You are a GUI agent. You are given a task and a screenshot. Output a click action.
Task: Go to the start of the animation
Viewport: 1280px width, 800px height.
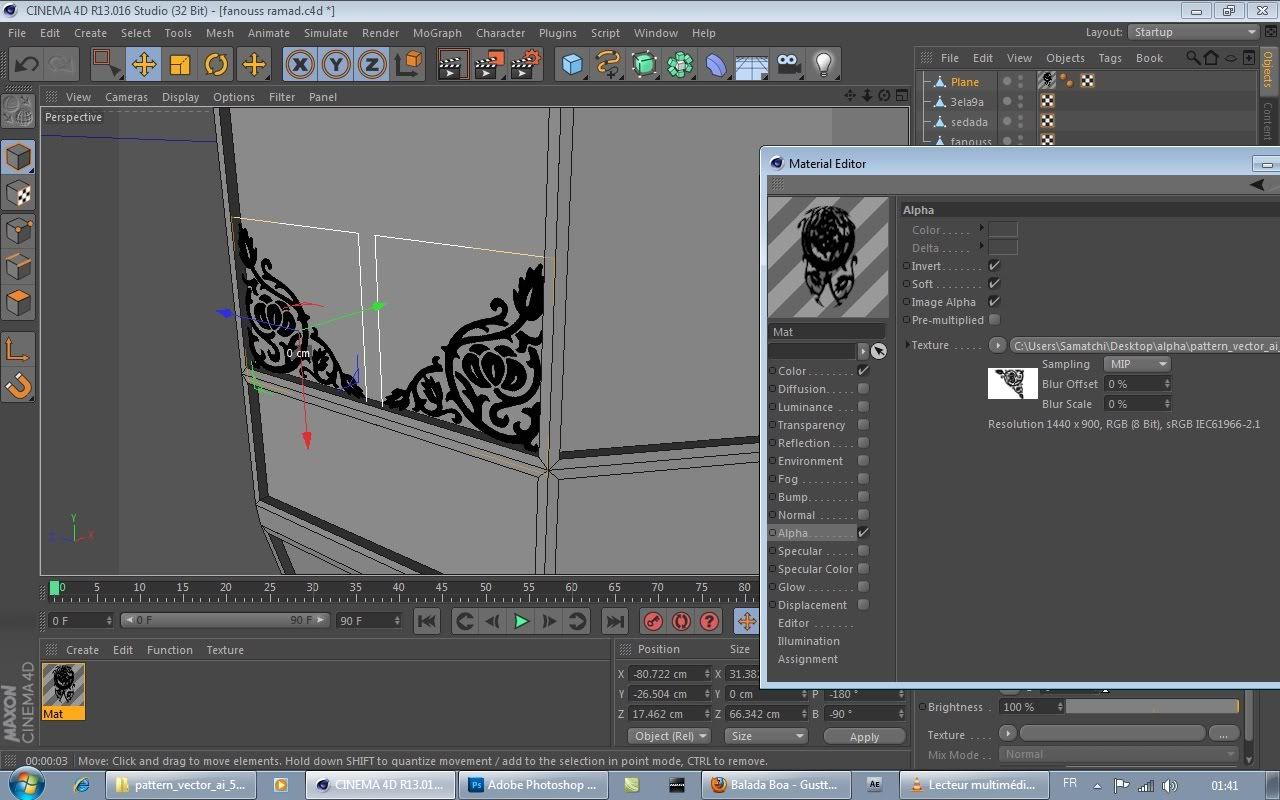pyautogui.click(x=427, y=621)
